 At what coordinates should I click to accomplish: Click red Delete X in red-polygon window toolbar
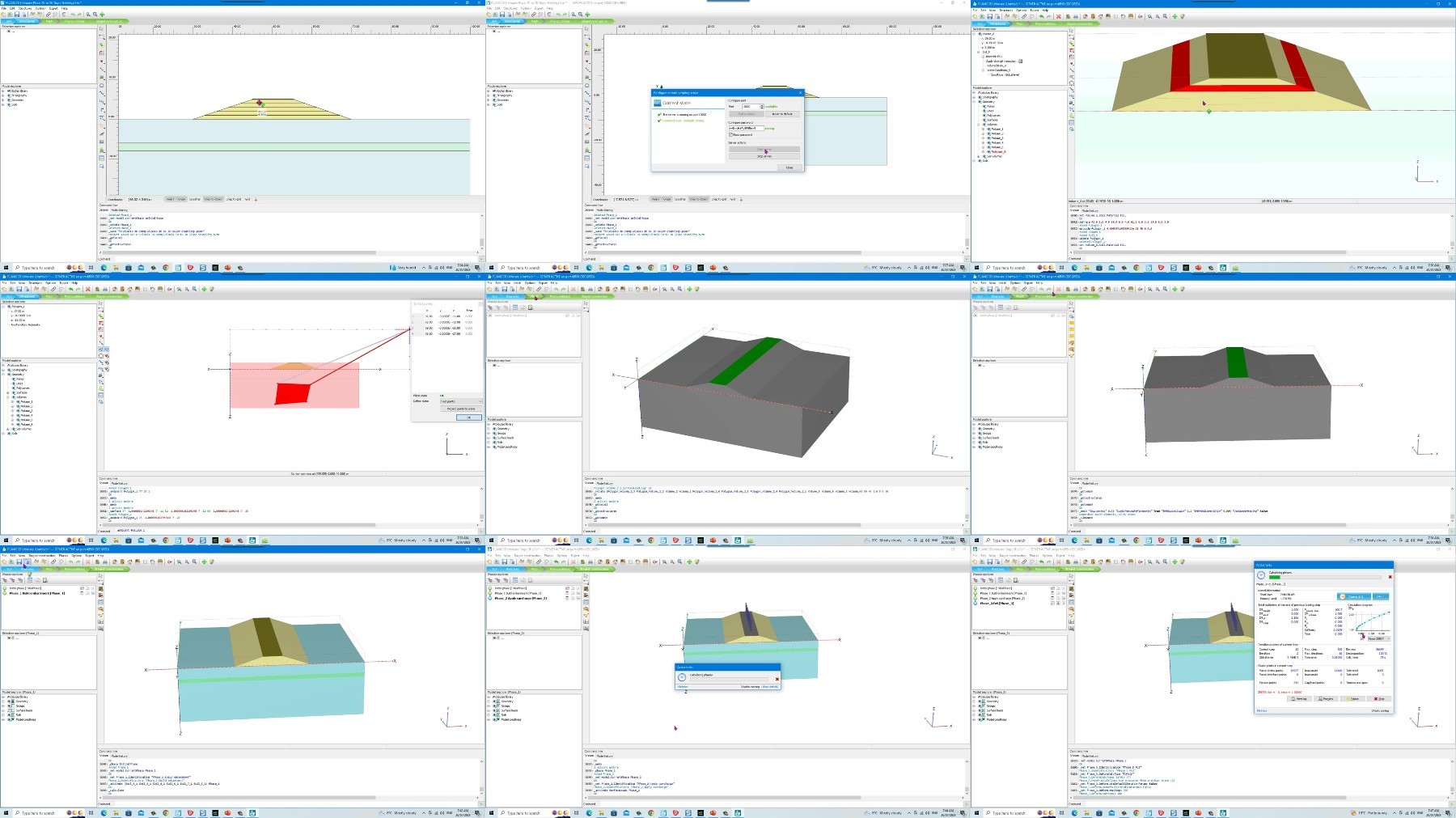pyautogui.click(x=88, y=289)
